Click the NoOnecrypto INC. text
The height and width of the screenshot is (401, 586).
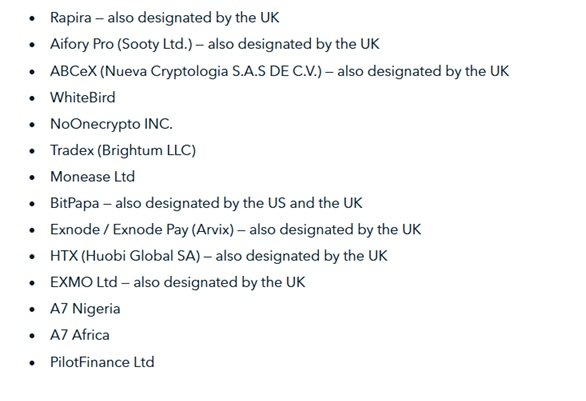(111, 124)
